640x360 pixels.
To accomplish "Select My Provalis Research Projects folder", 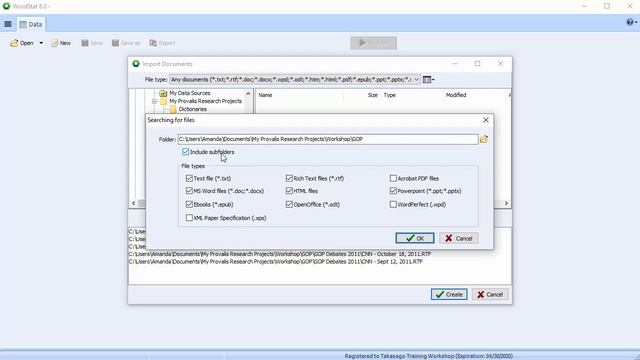I will pos(205,101).
